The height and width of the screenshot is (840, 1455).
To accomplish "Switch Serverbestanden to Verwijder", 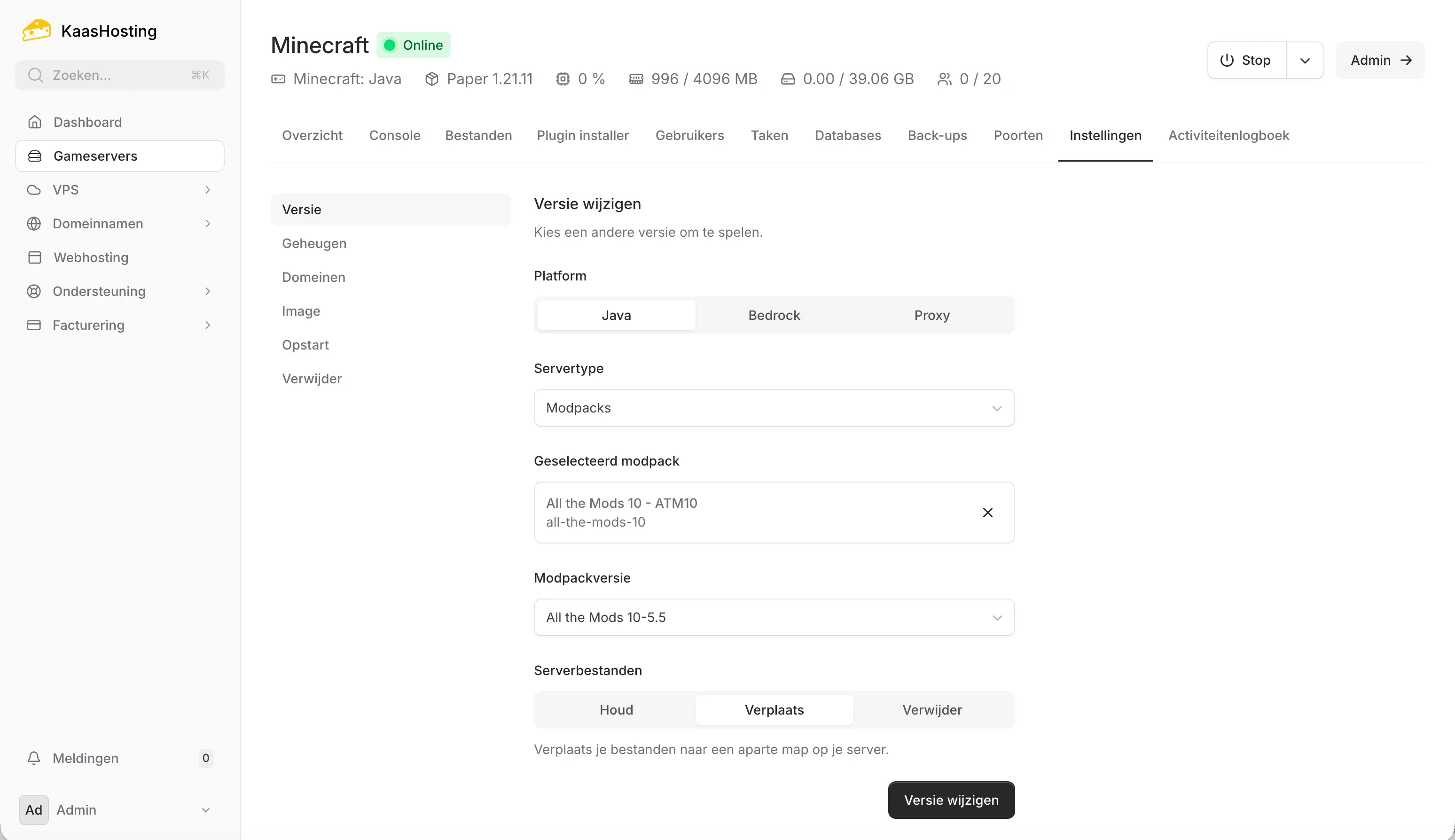I will 931,709.
